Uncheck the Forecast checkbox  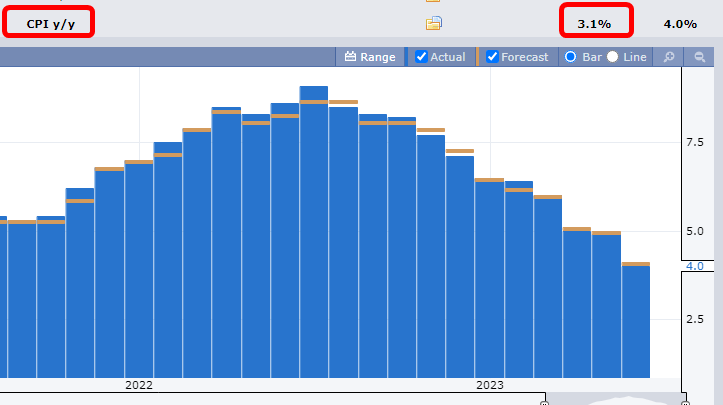pyautogui.click(x=492, y=57)
